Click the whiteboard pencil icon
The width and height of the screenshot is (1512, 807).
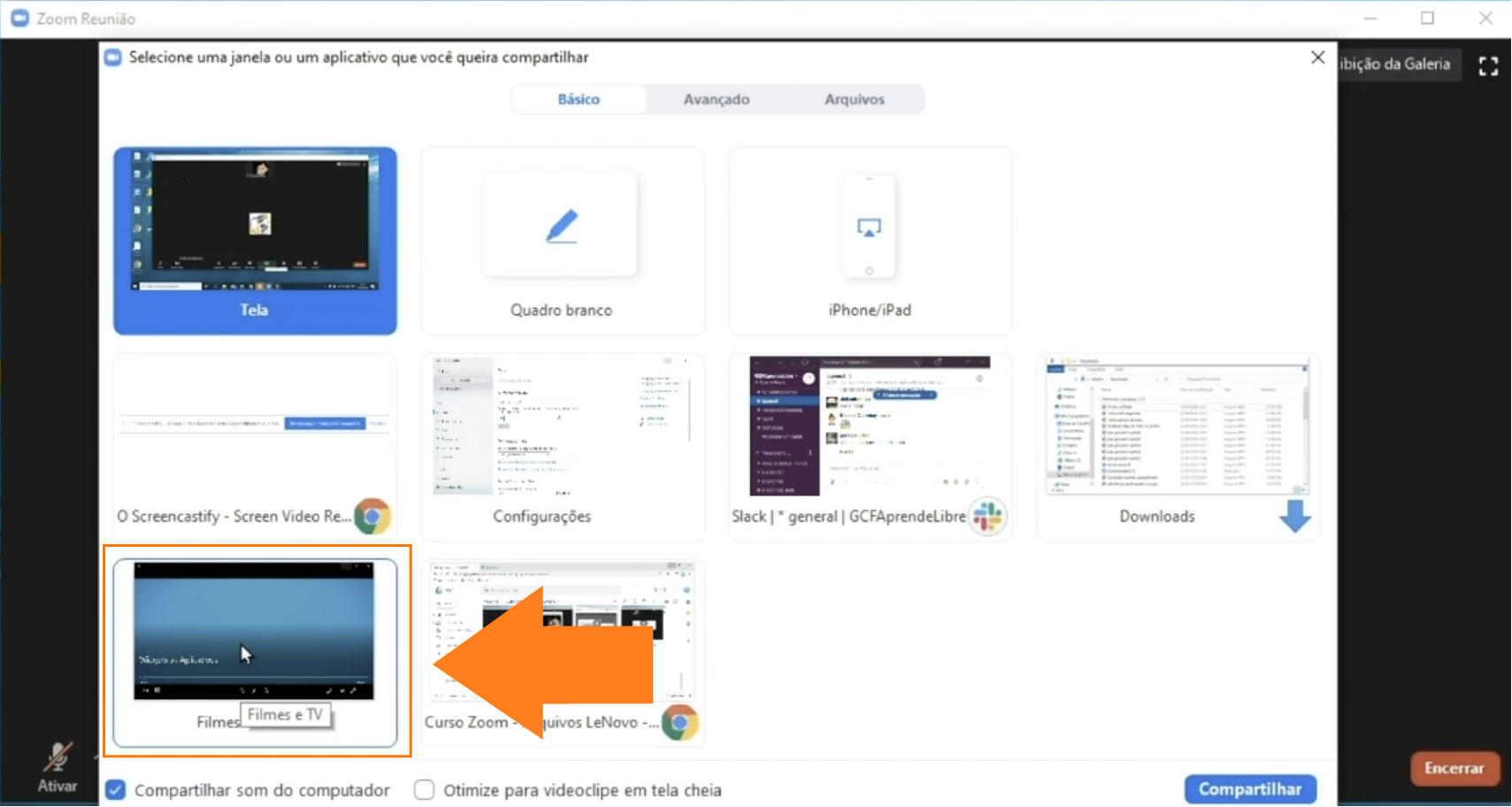pos(562,226)
